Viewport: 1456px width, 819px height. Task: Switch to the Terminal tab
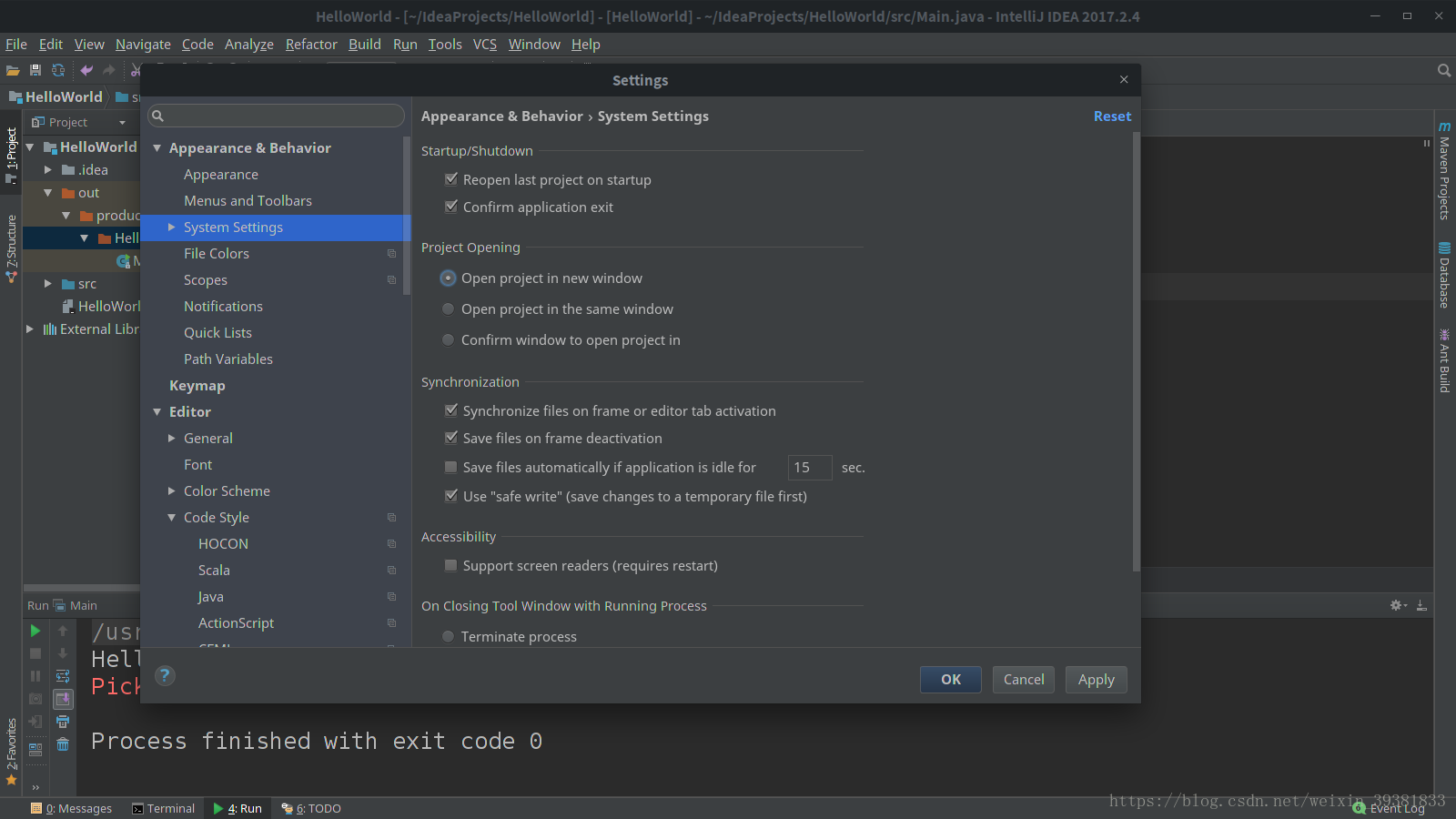tap(164, 808)
